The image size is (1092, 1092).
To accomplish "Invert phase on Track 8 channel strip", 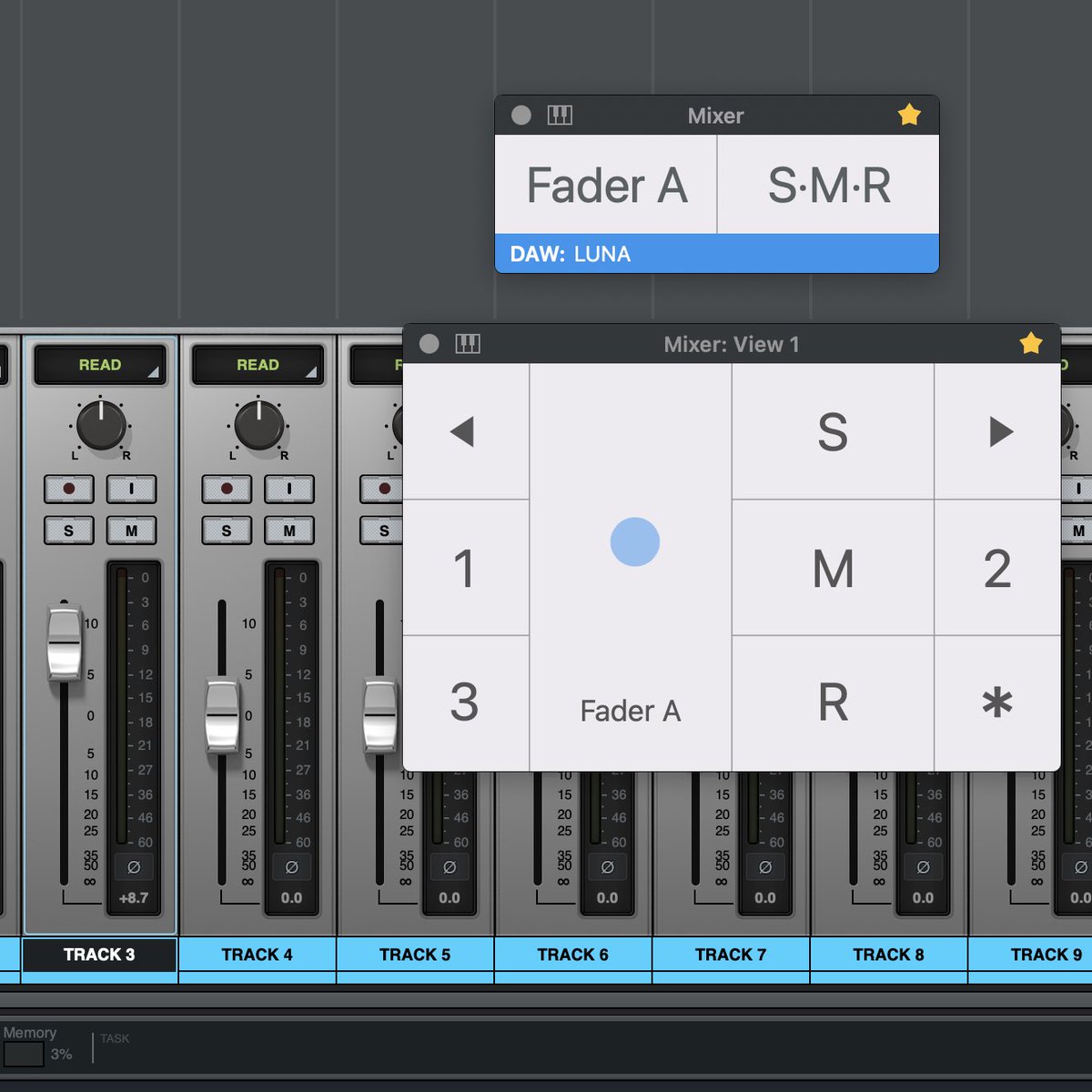I will [x=923, y=867].
